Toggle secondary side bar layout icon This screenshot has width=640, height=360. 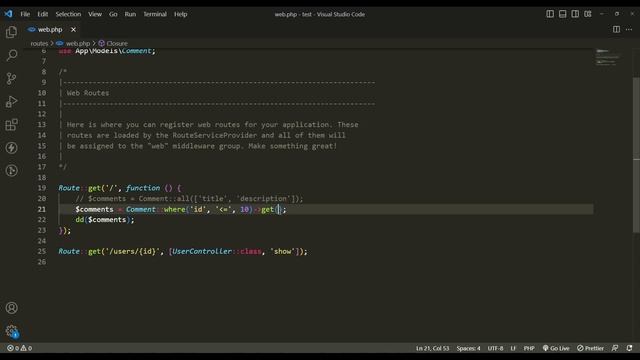pos(575,14)
